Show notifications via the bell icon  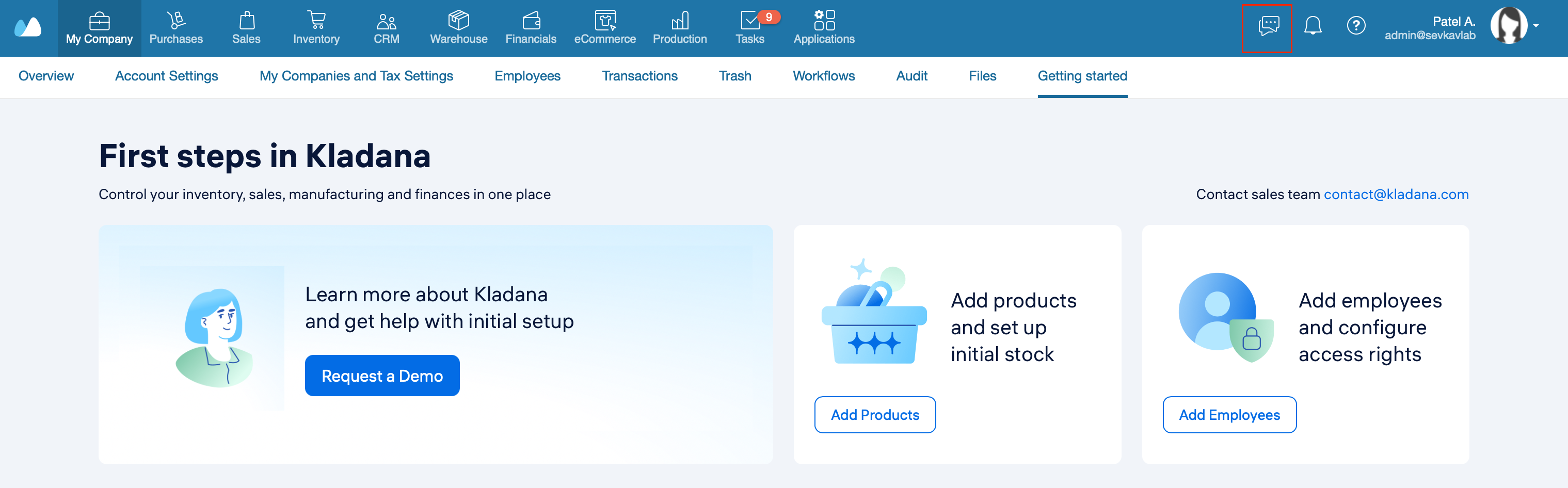(x=1313, y=26)
